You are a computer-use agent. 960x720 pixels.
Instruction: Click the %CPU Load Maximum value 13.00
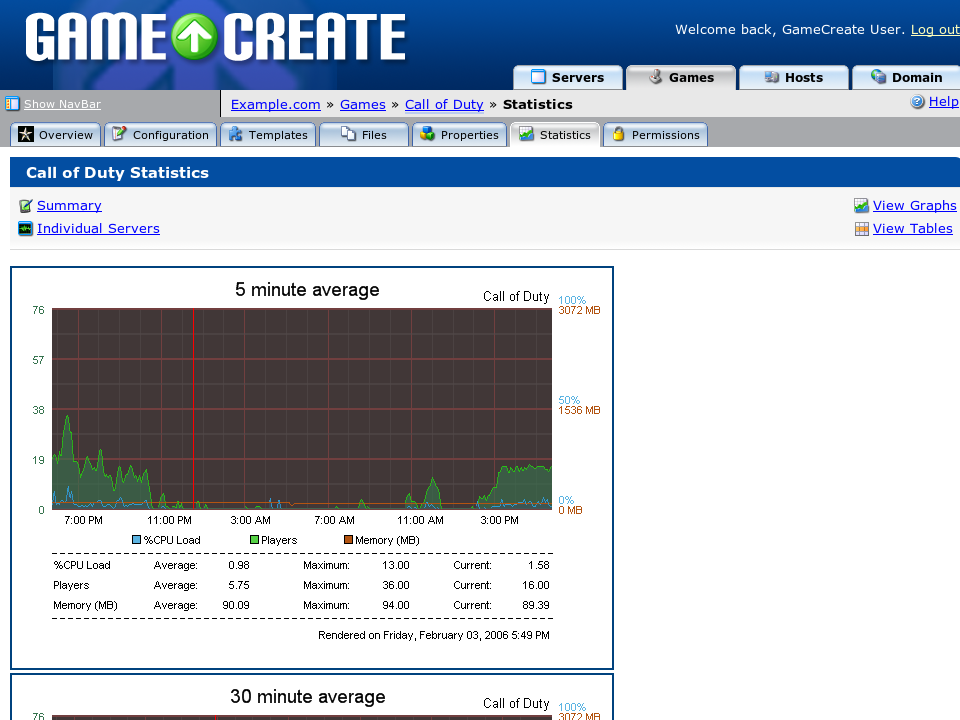396,565
